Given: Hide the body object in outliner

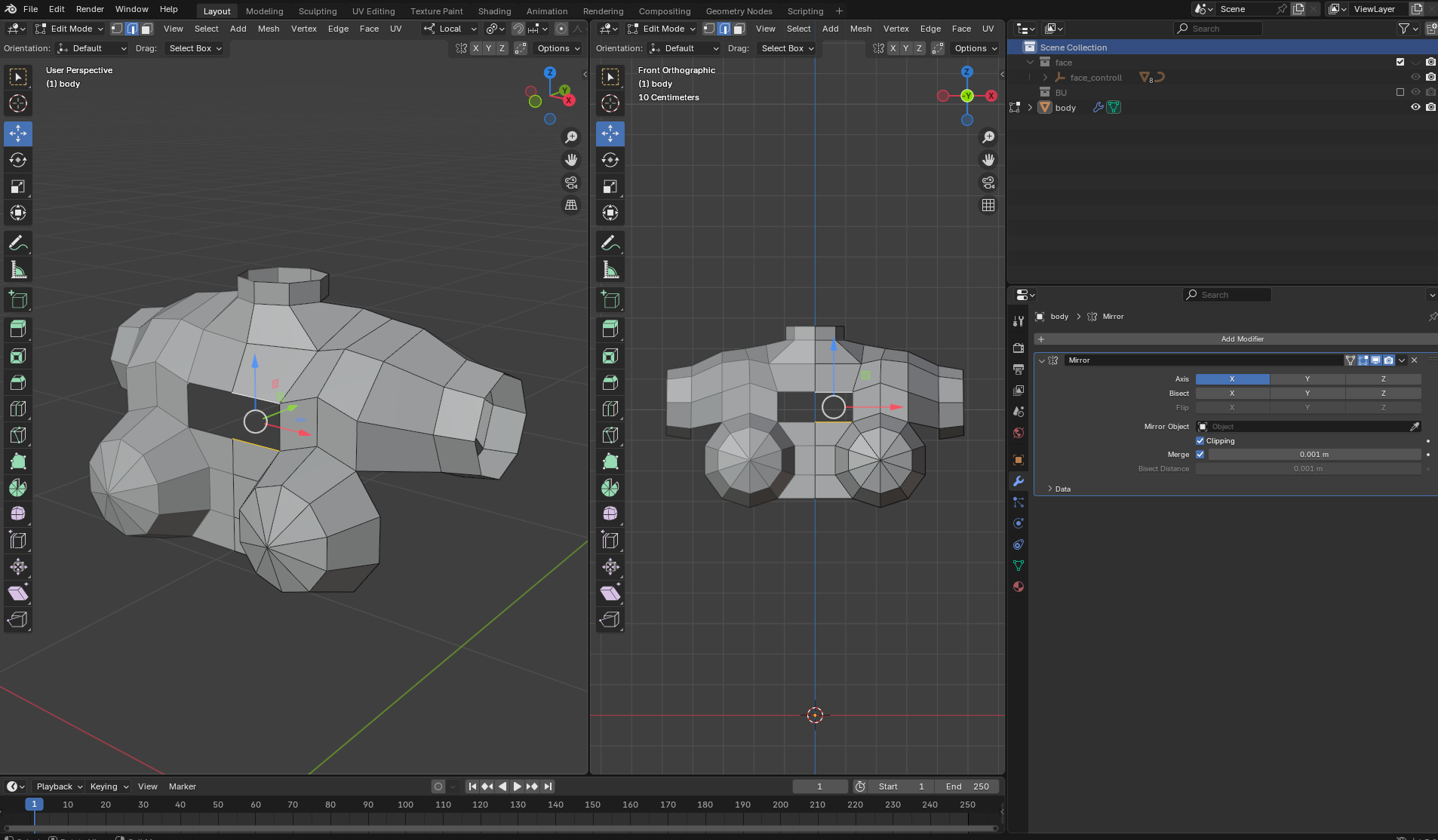Looking at the screenshot, I should pyautogui.click(x=1415, y=107).
